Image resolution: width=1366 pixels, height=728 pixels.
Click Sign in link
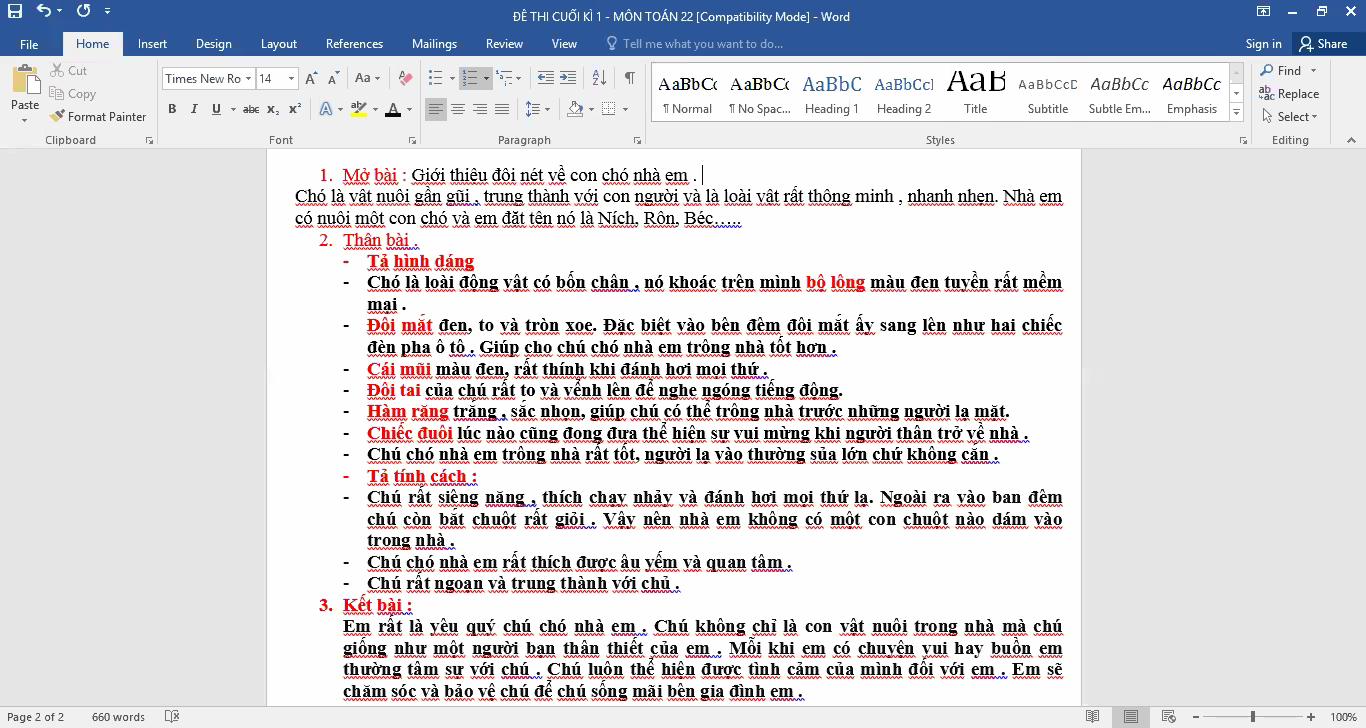coord(1263,44)
